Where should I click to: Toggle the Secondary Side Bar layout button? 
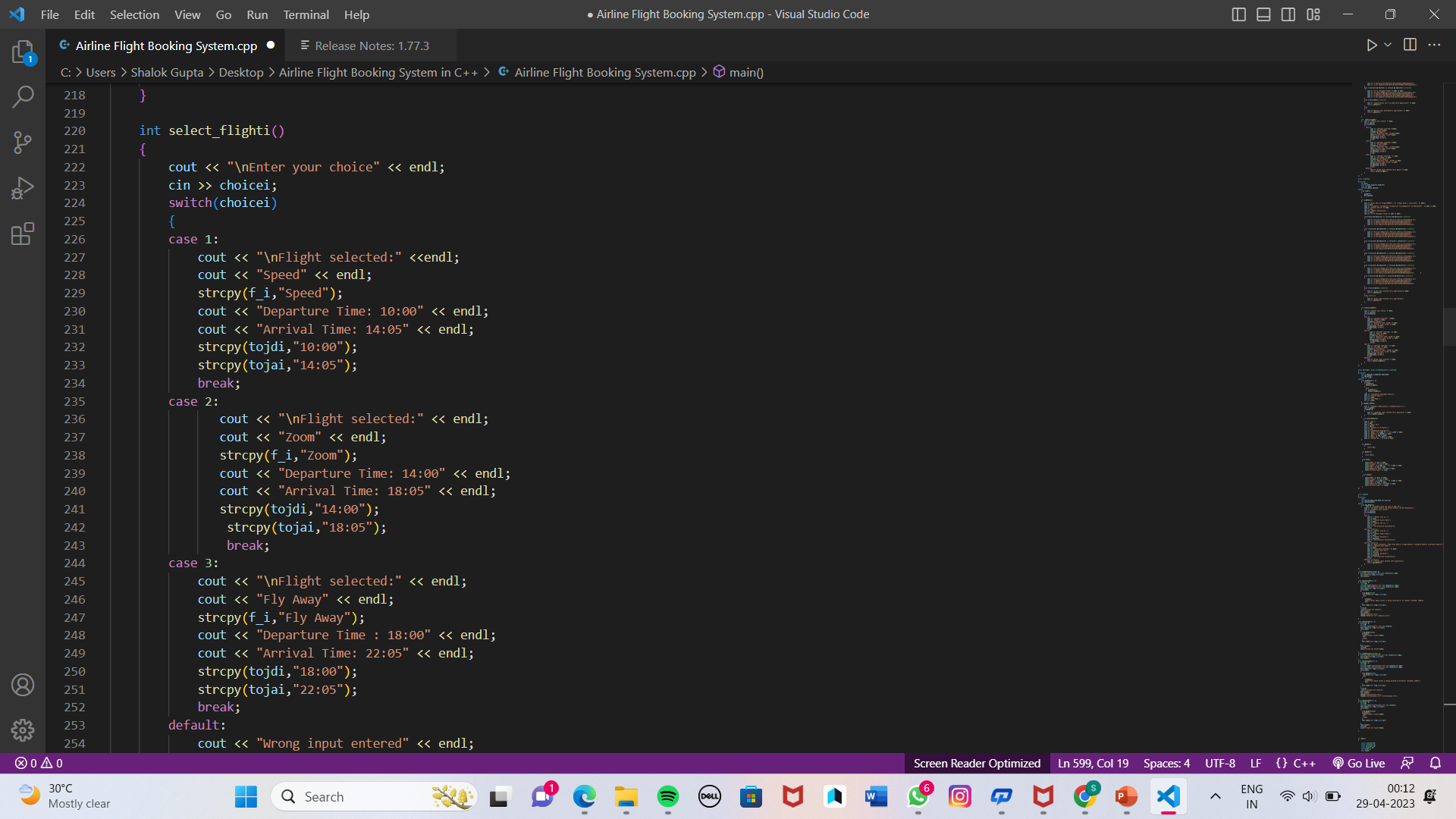[1288, 14]
